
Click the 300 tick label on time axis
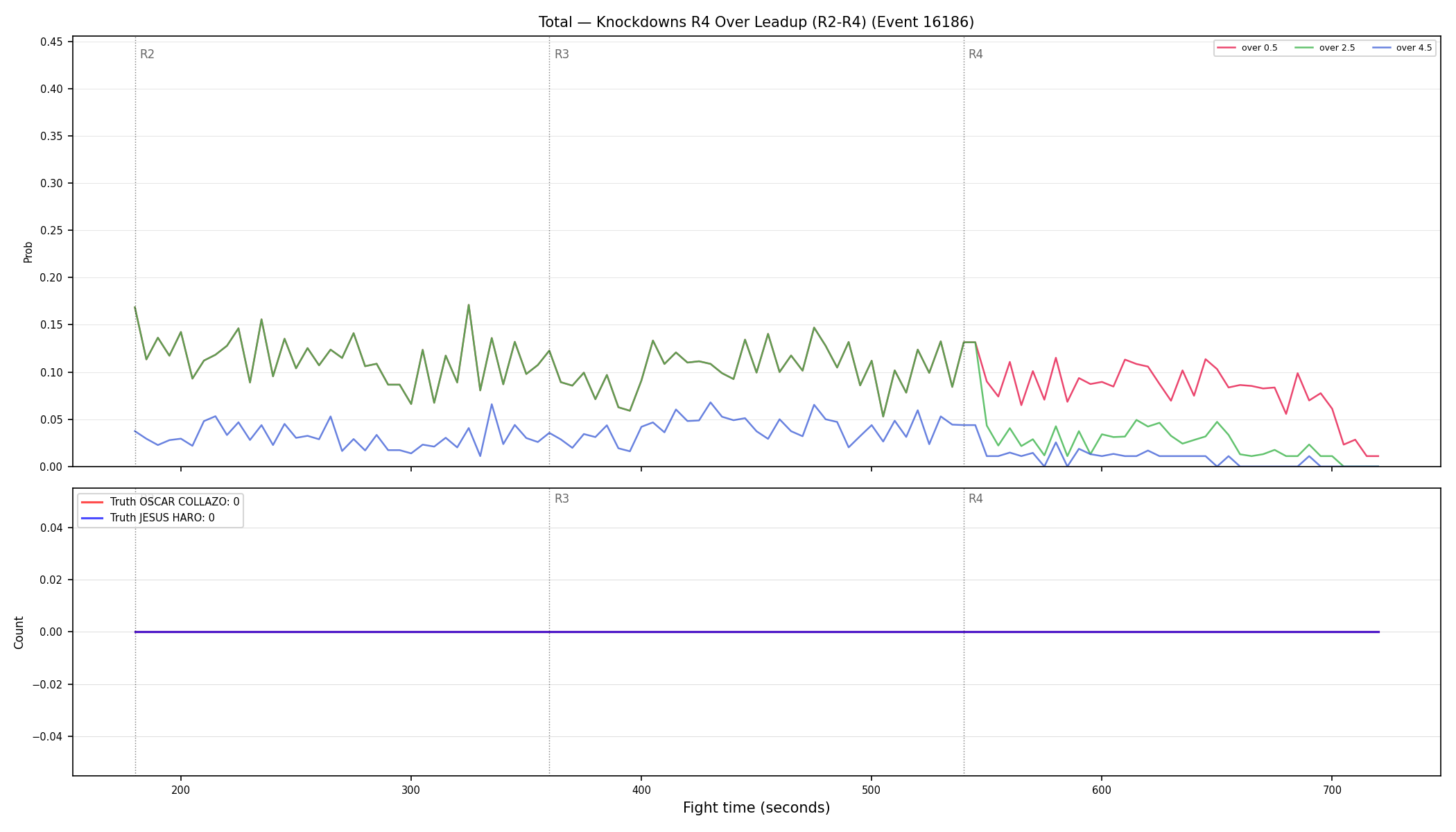click(x=411, y=790)
